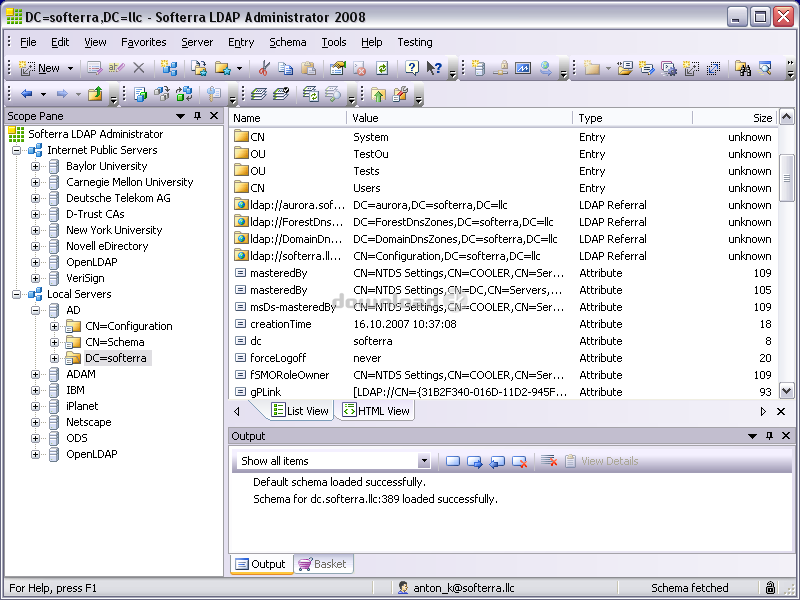Pin the Scope Pane with pushpin
The image size is (800, 600).
click(x=197, y=116)
